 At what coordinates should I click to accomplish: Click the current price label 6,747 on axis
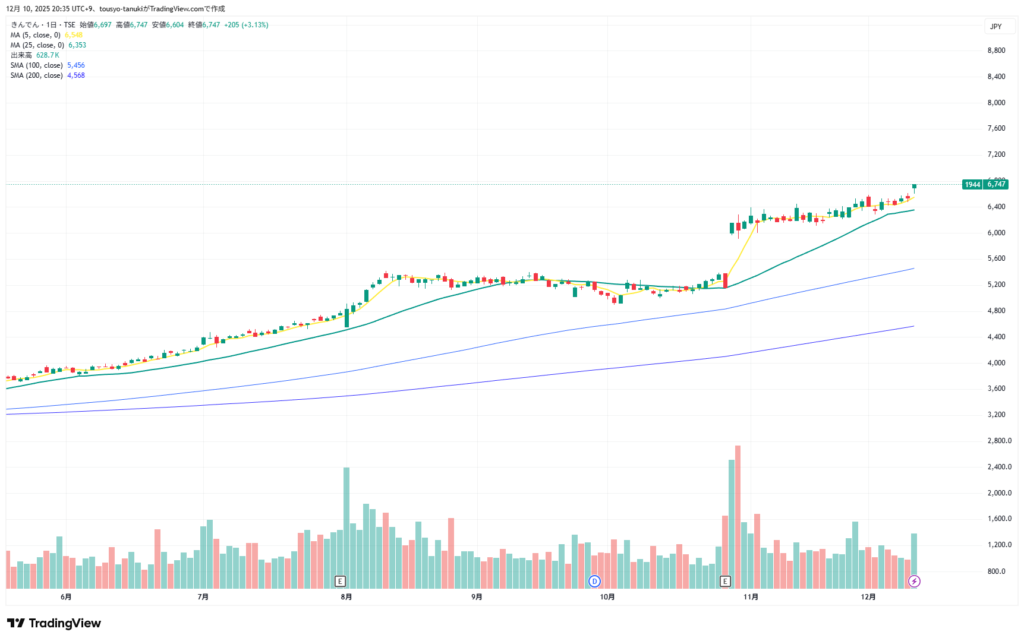[996, 184]
